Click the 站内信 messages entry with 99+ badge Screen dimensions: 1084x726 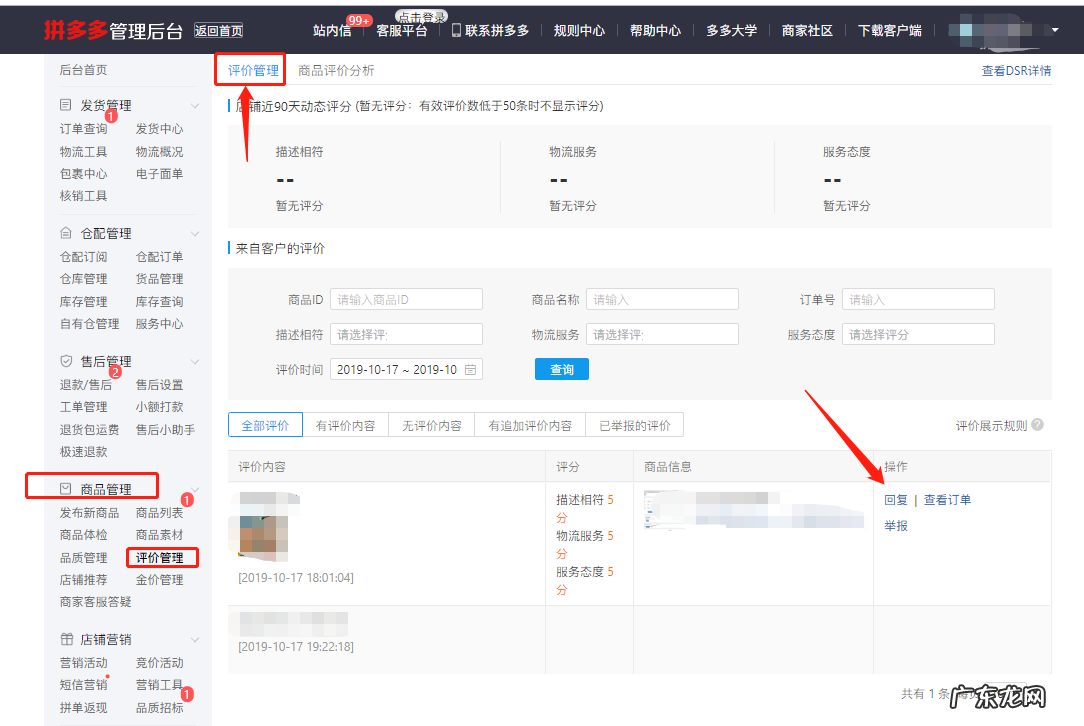click(x=332, y=30)
